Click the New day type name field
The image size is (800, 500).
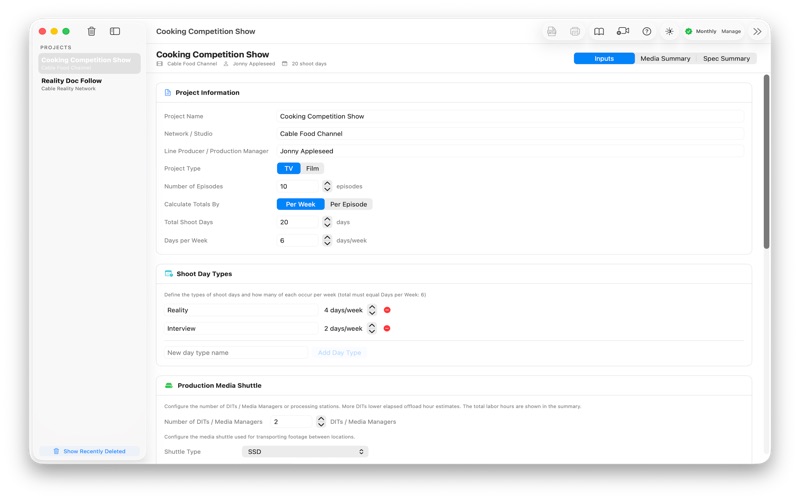click(x=236, y=353)
